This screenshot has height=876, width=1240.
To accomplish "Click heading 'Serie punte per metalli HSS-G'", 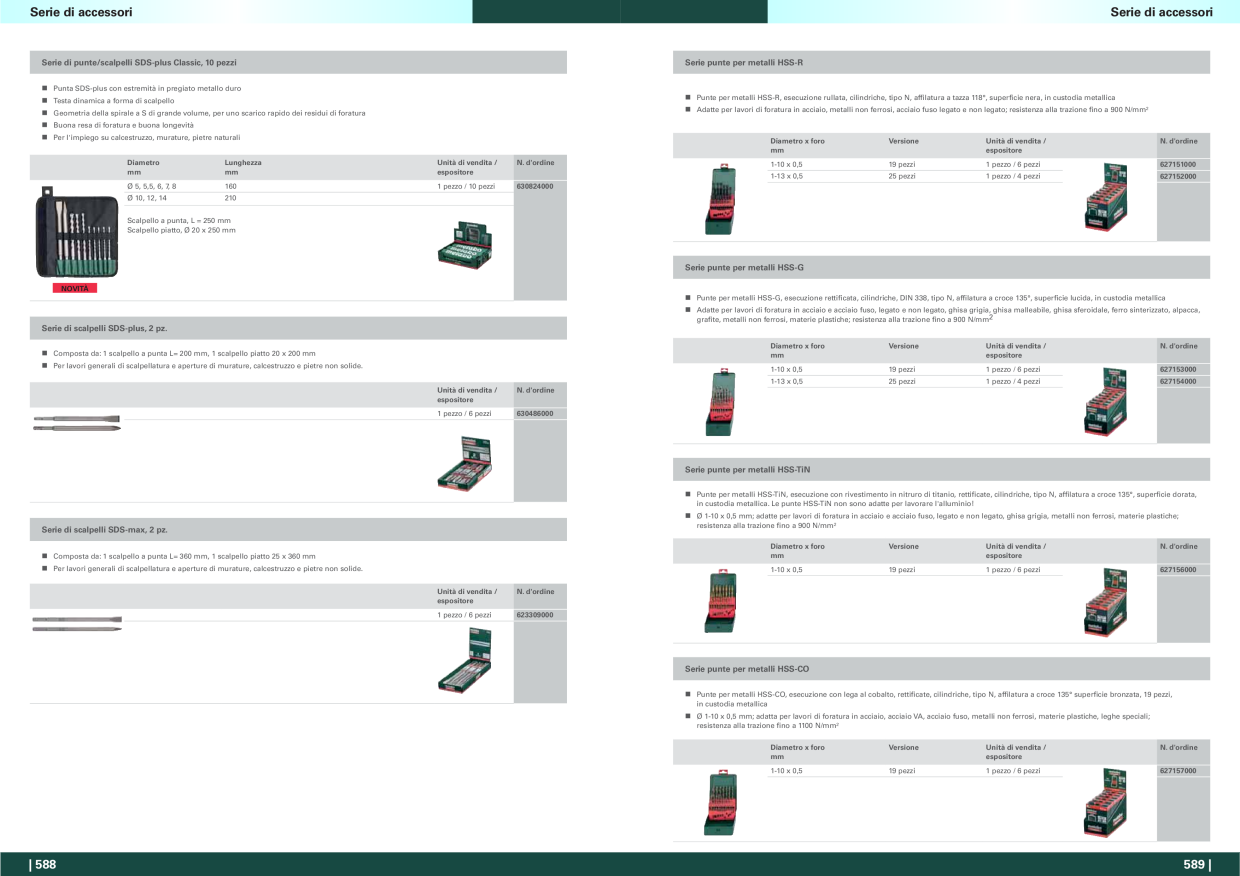I will click(x=744, y=268).
